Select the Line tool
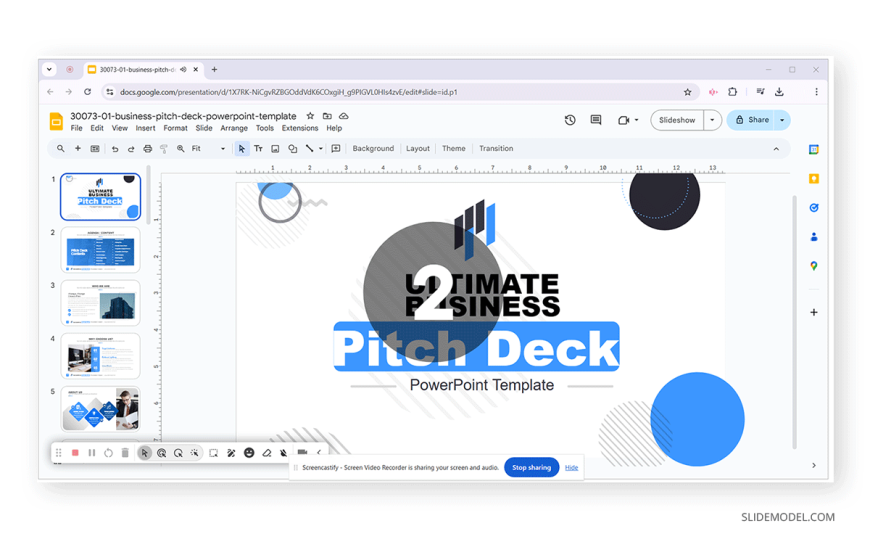This screenshot has width=870, height=539. point(310,149)
